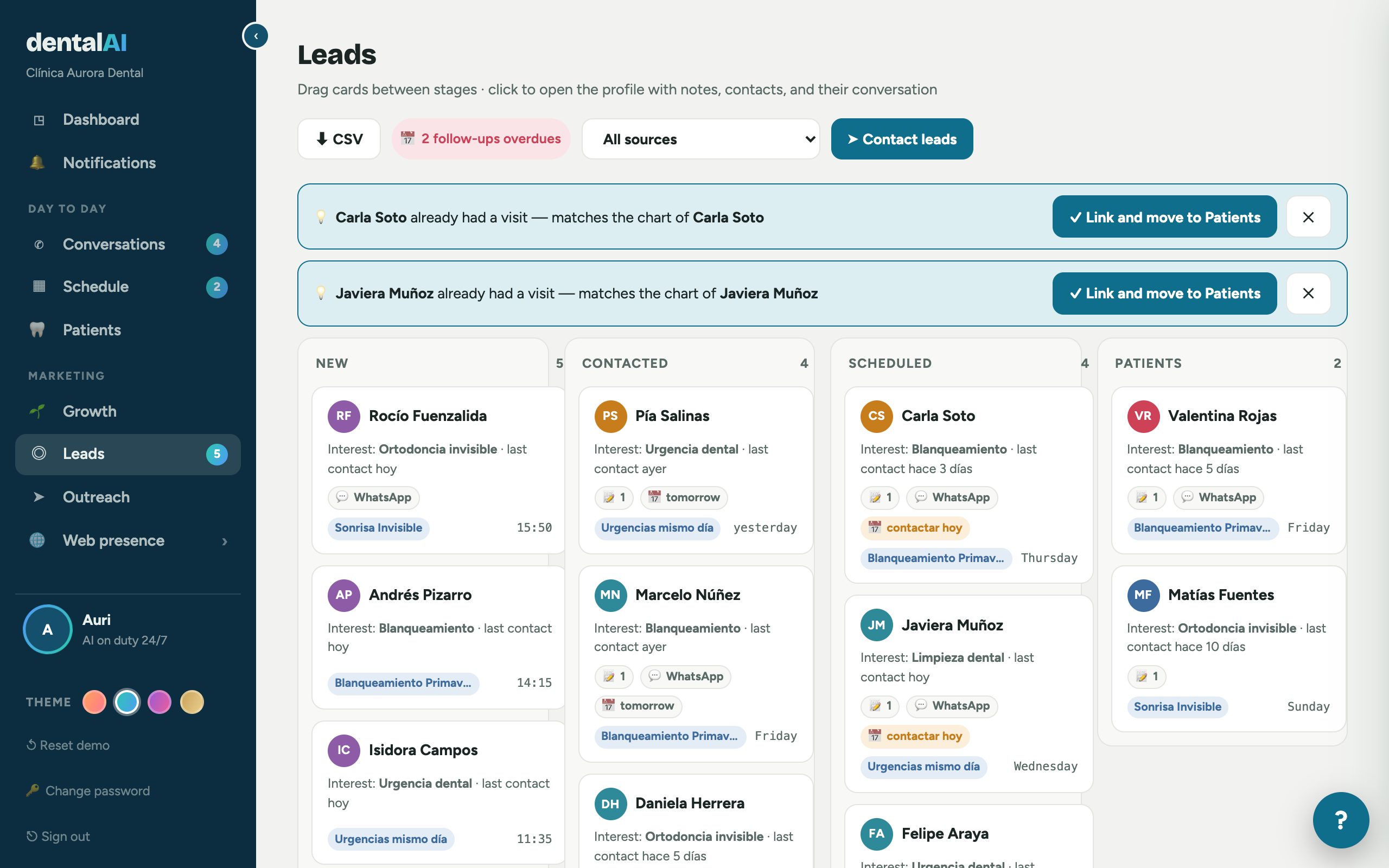Viewport: 1389px width, 868px height.
Task: Click WhatsApp tag on Marcelo Núñez card
Action: click(686, 676)
